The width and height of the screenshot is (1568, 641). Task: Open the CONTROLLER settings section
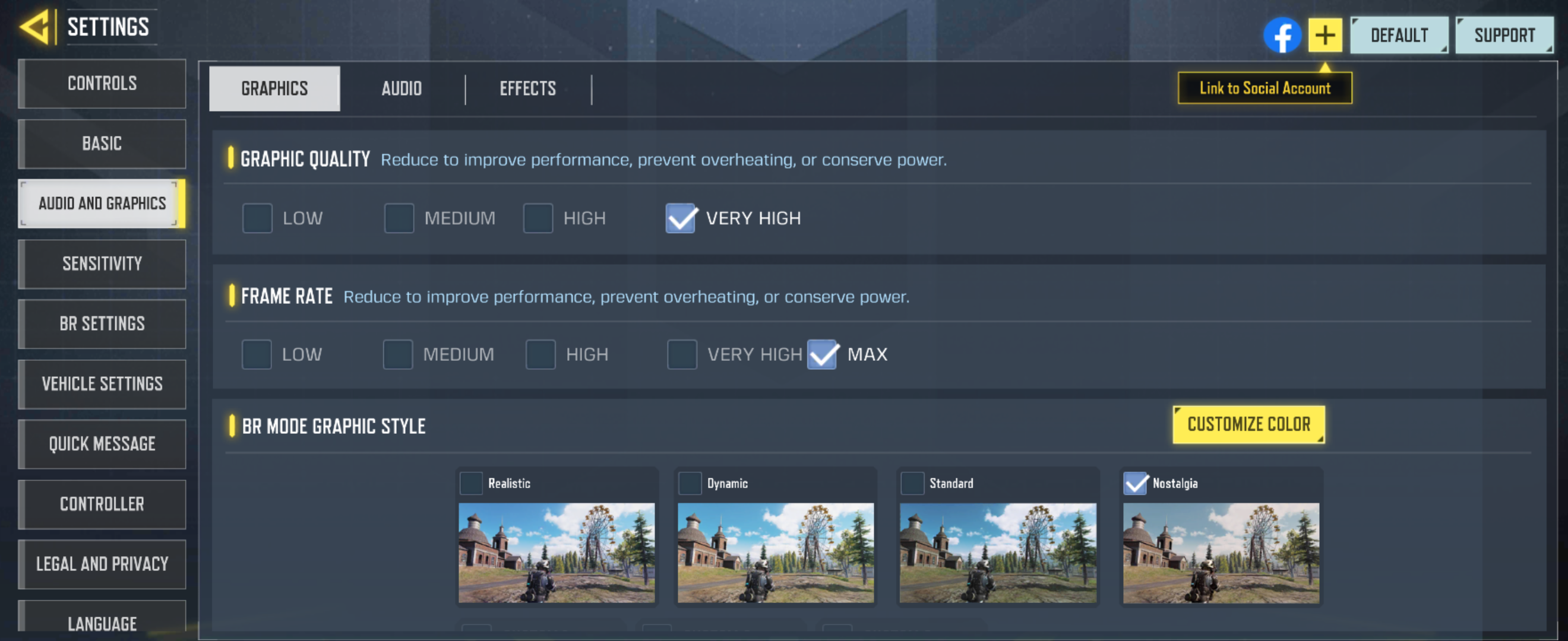click(x=102, y=504)
